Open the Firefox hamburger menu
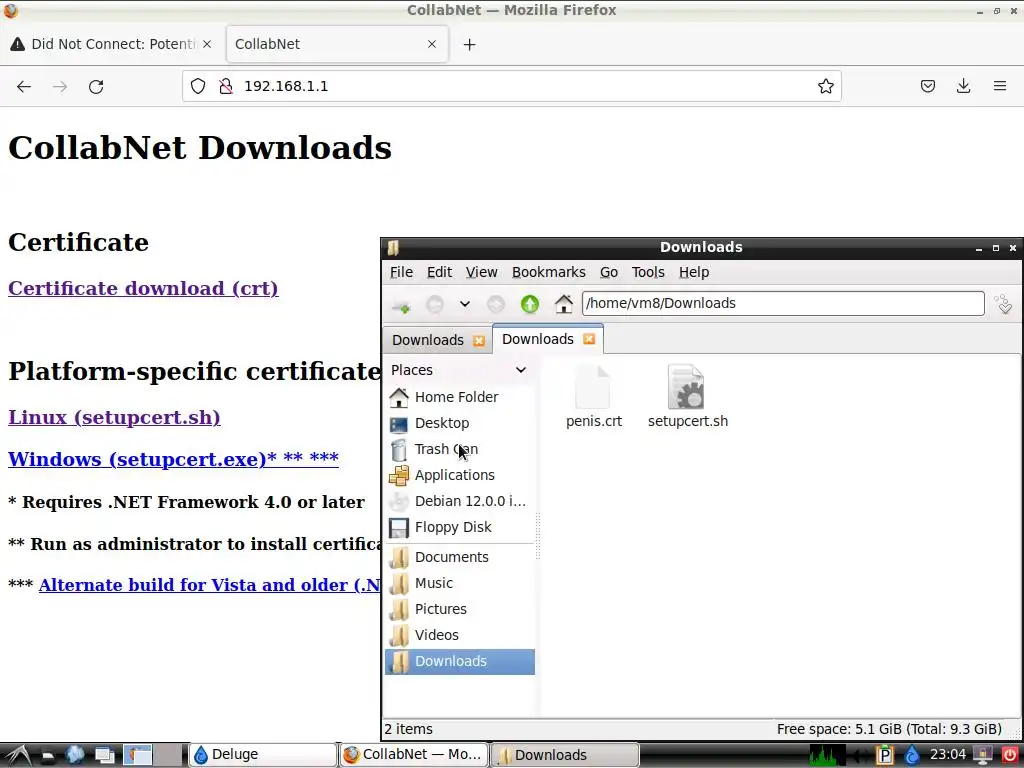Screen dimensions: 1024x768 click(999, 86)
